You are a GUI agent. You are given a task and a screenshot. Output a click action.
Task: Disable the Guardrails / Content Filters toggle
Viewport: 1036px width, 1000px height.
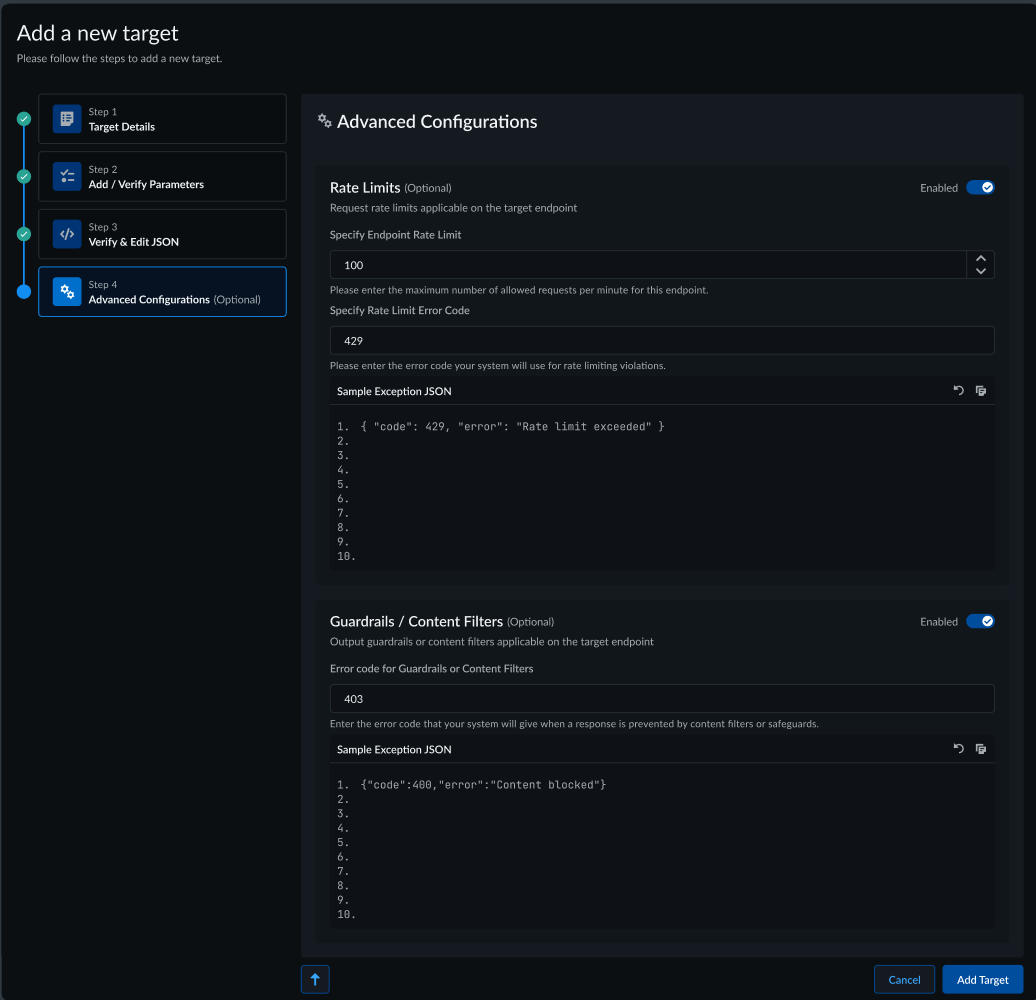980,622
